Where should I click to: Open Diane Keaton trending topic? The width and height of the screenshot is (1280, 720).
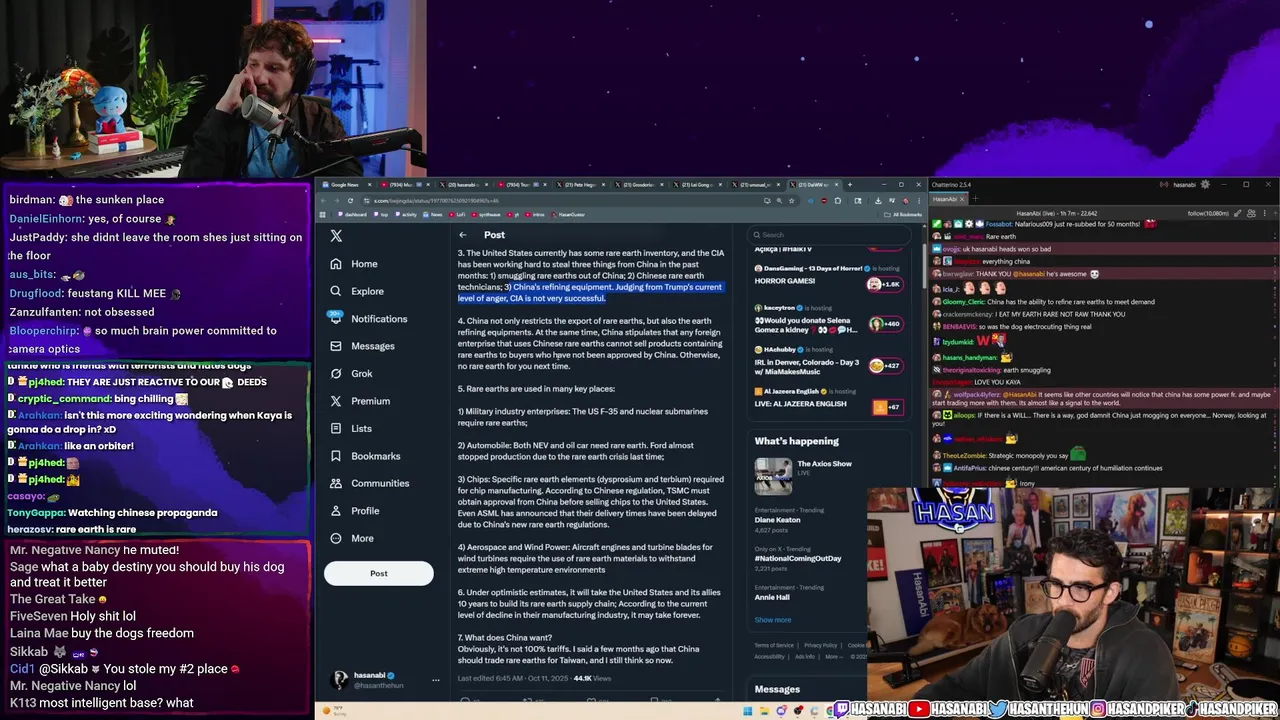pyautogui.click(x=777, y=520)
